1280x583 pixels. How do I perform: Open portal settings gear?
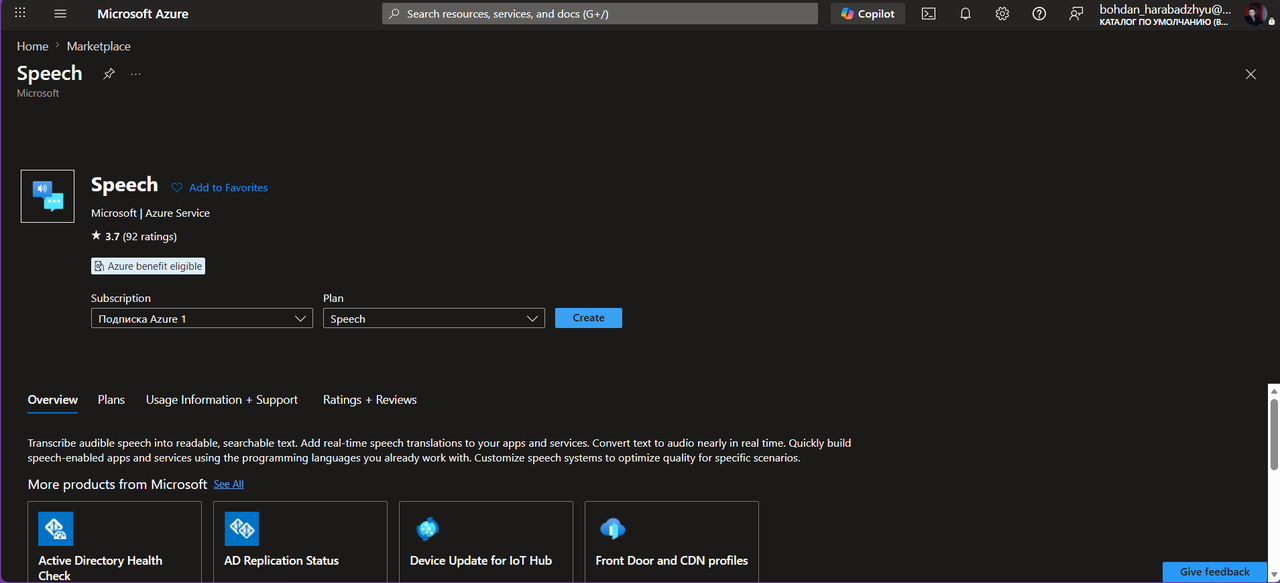coord(1002,14)
